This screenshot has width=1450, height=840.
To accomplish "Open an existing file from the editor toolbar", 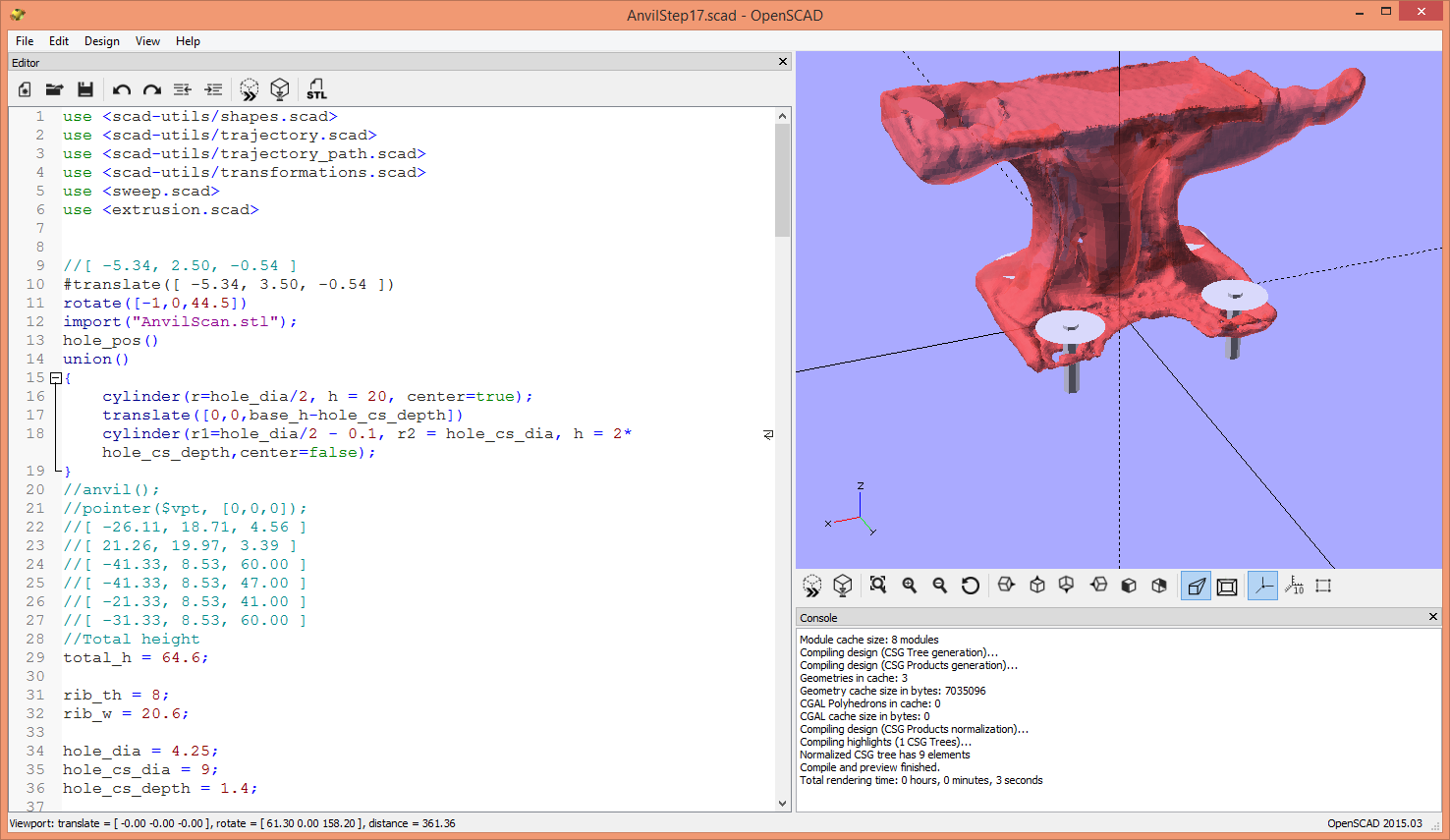I will 54,89.
